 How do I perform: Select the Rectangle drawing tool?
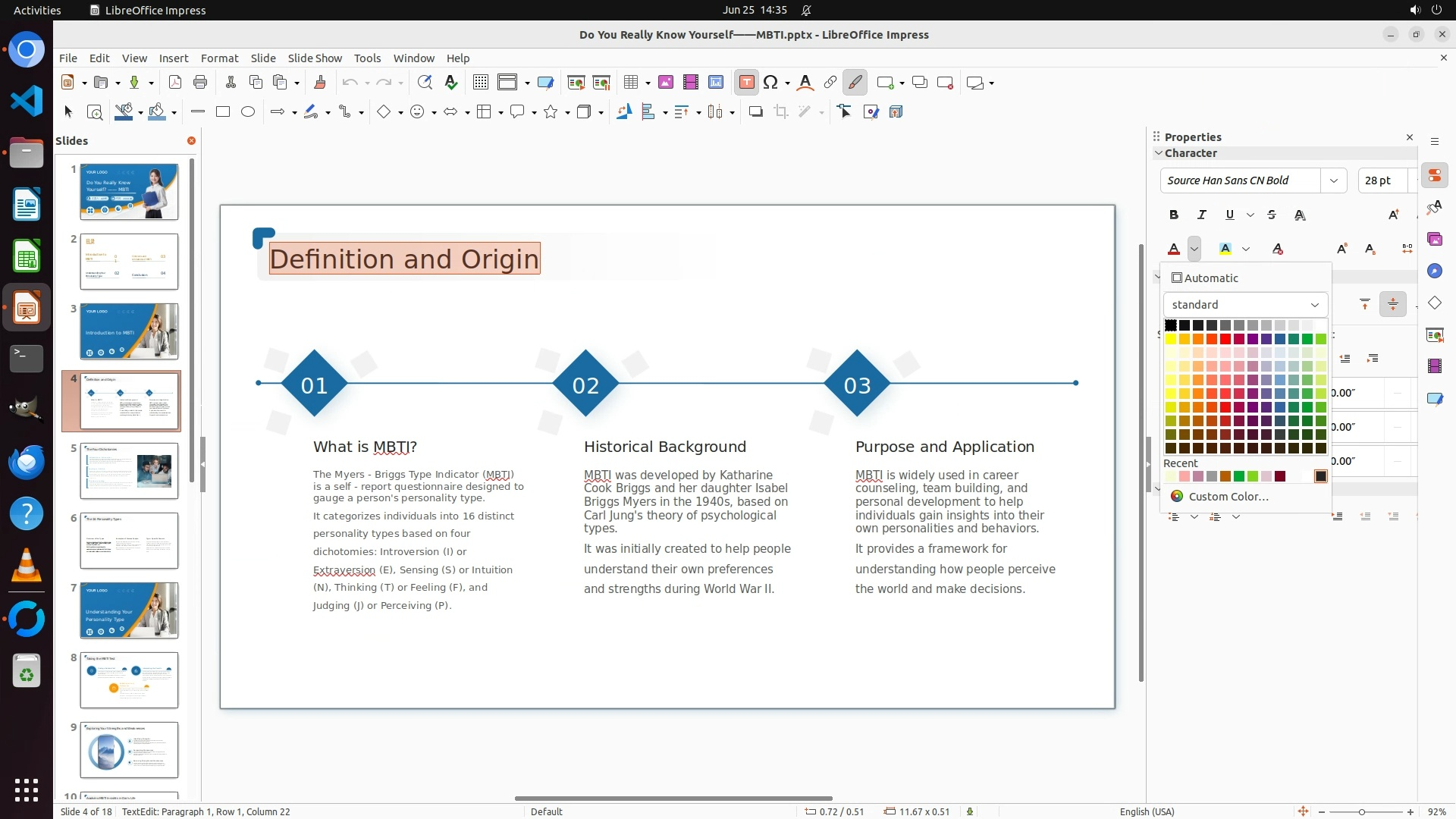coord(223,112)
